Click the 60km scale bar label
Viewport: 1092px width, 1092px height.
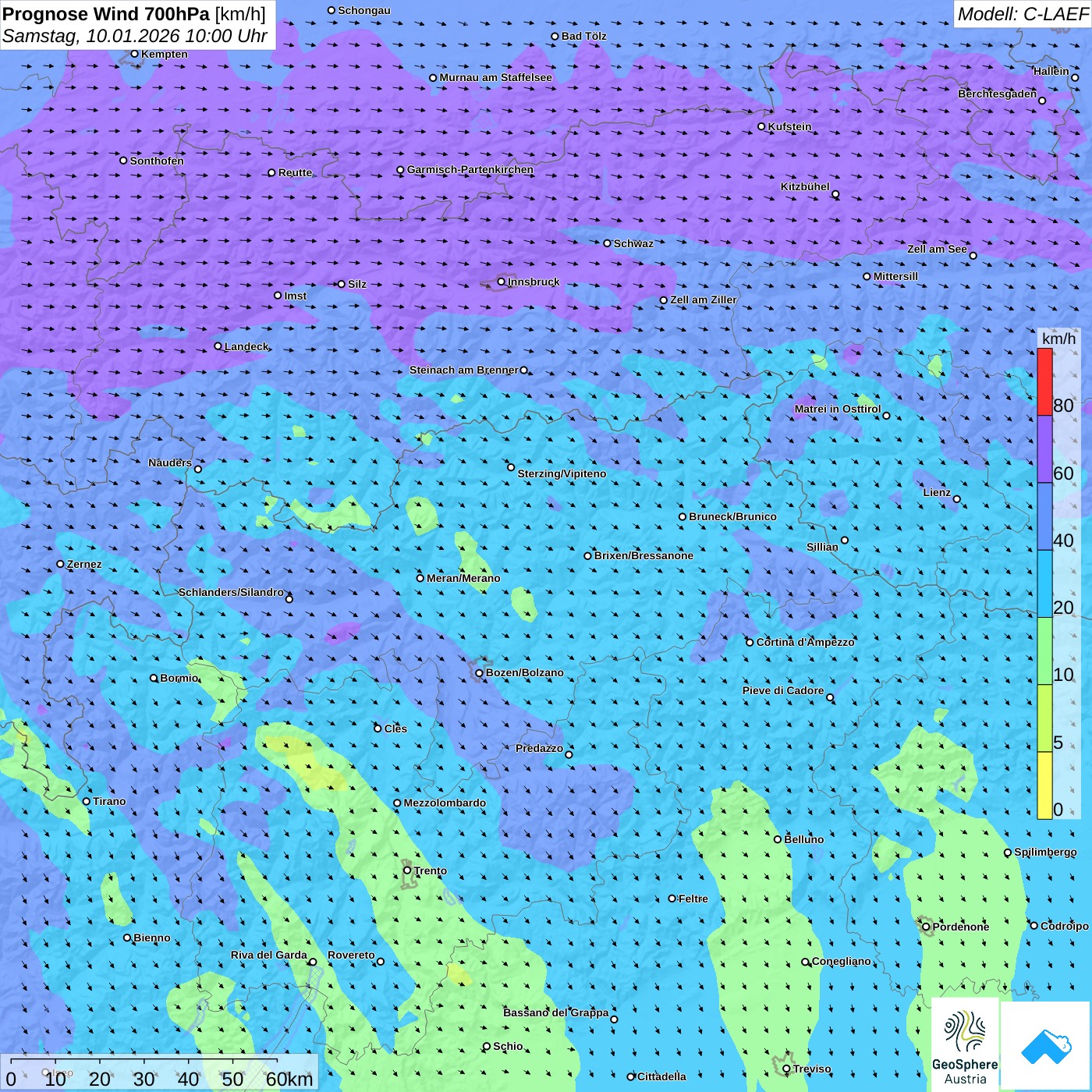click(x=289, y=1079)
